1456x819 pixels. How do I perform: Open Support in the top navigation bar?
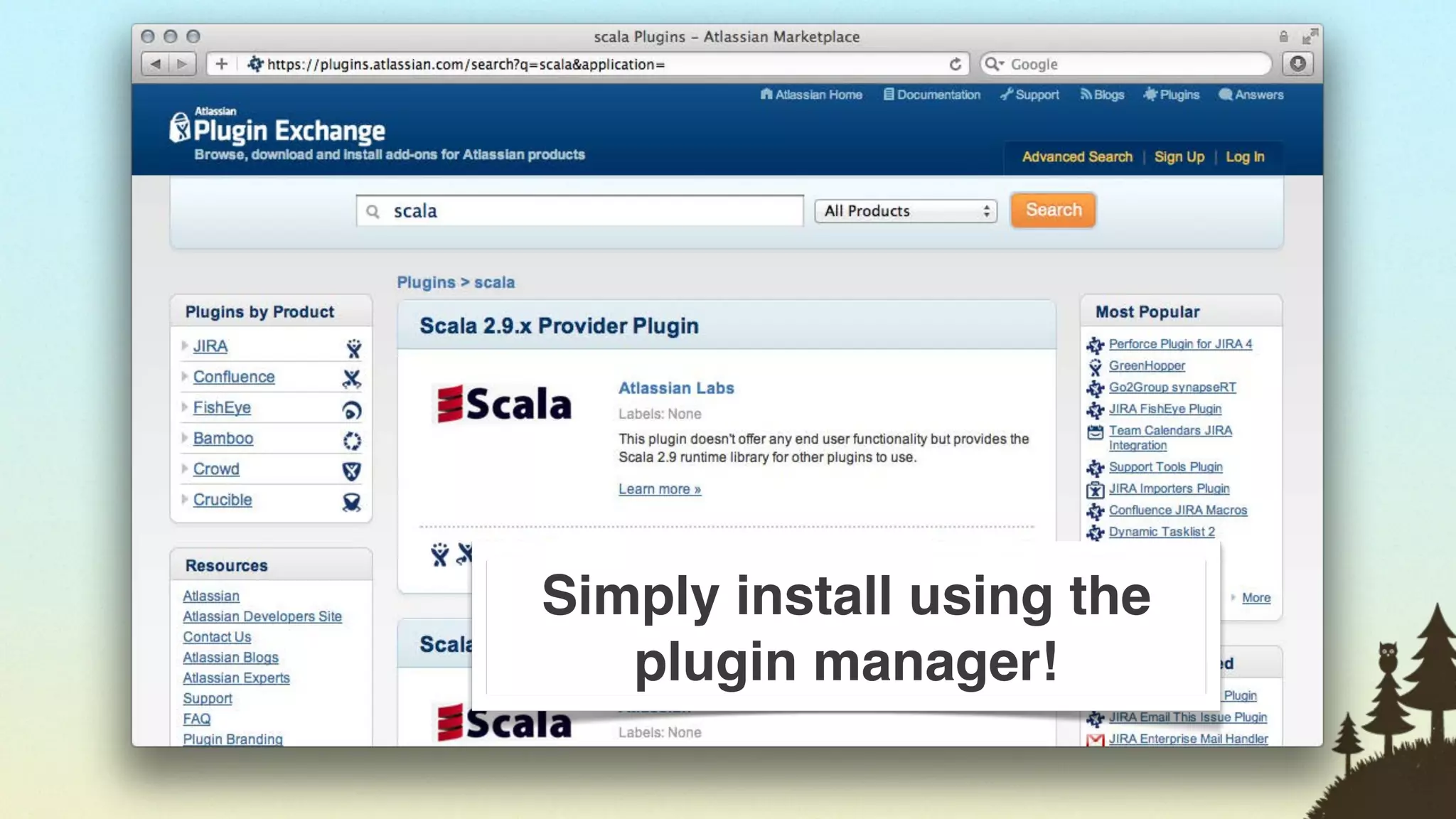(1029, 95)
